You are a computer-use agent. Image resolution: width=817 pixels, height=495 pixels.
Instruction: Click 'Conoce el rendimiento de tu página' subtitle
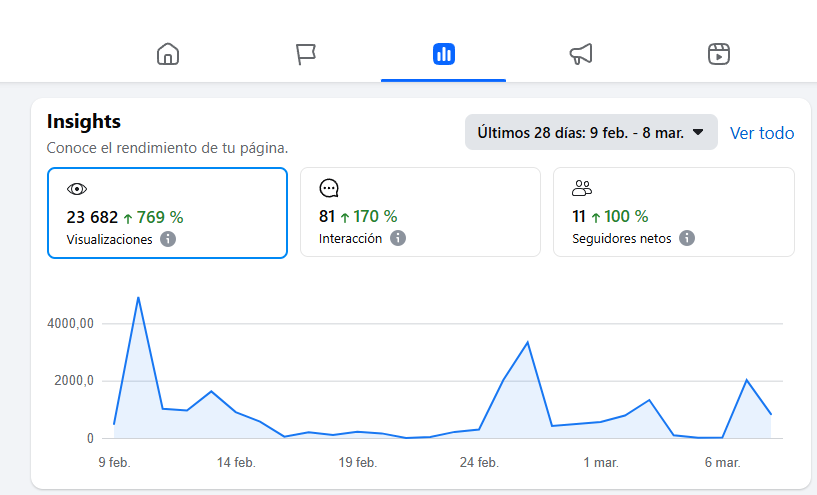point(167,148)
